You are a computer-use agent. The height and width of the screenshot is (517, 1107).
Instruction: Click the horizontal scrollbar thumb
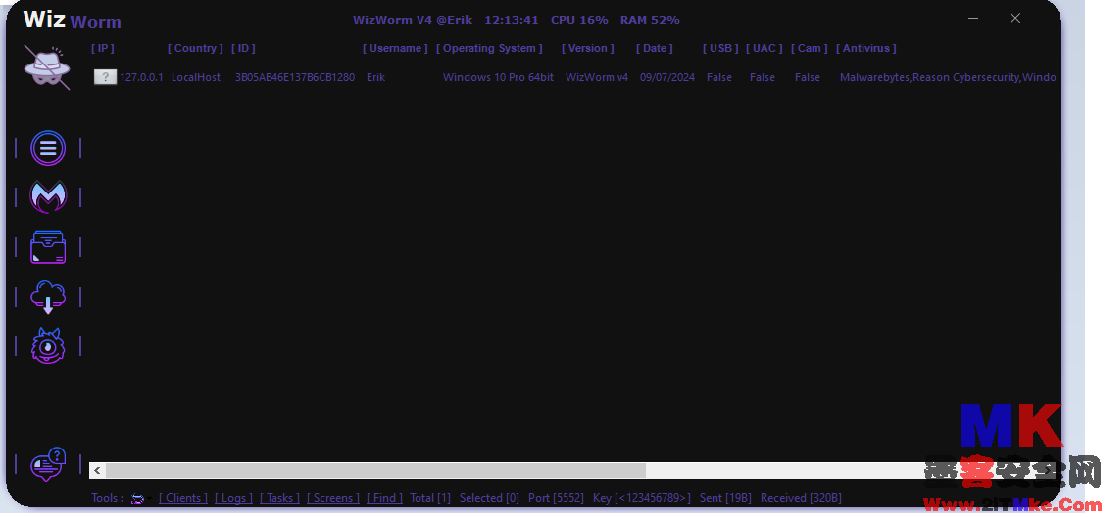[x=375, y=470]
